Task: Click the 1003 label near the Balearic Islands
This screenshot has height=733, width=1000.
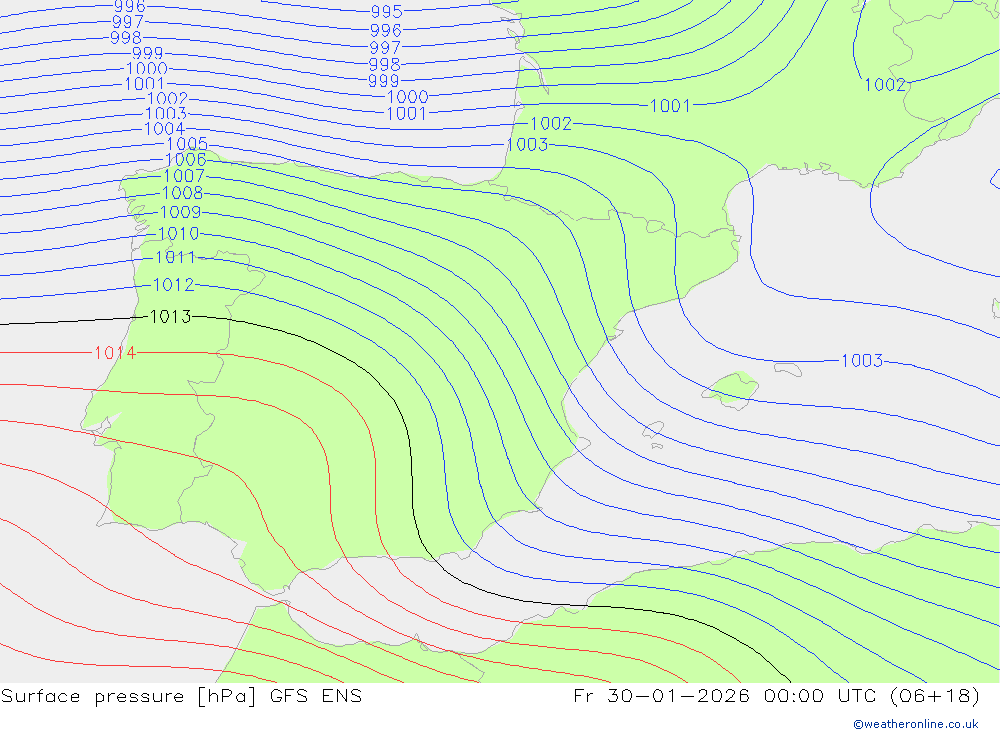Action: click(x=862, y=360)
